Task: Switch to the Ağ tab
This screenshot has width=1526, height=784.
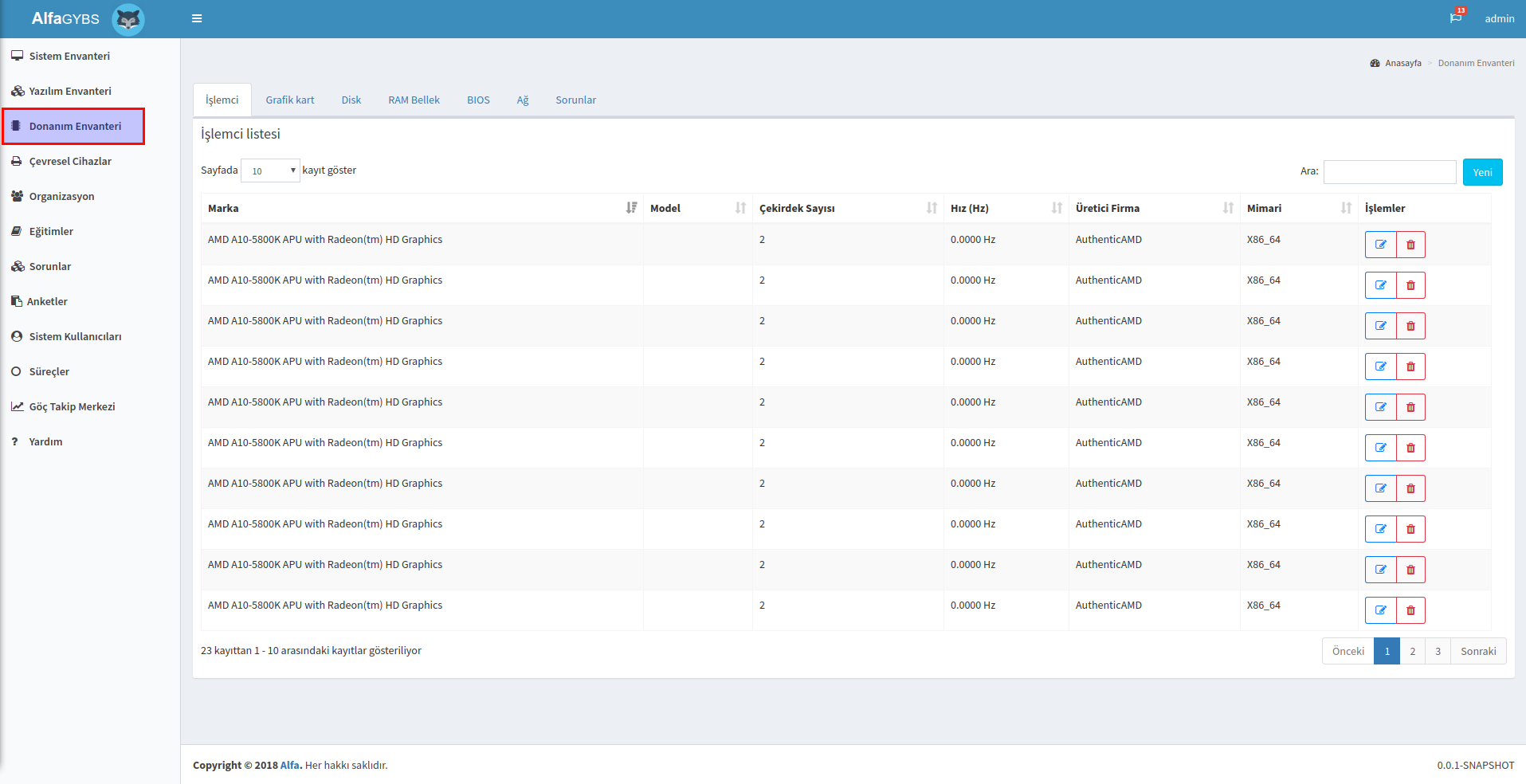Action: click(523, 100)
